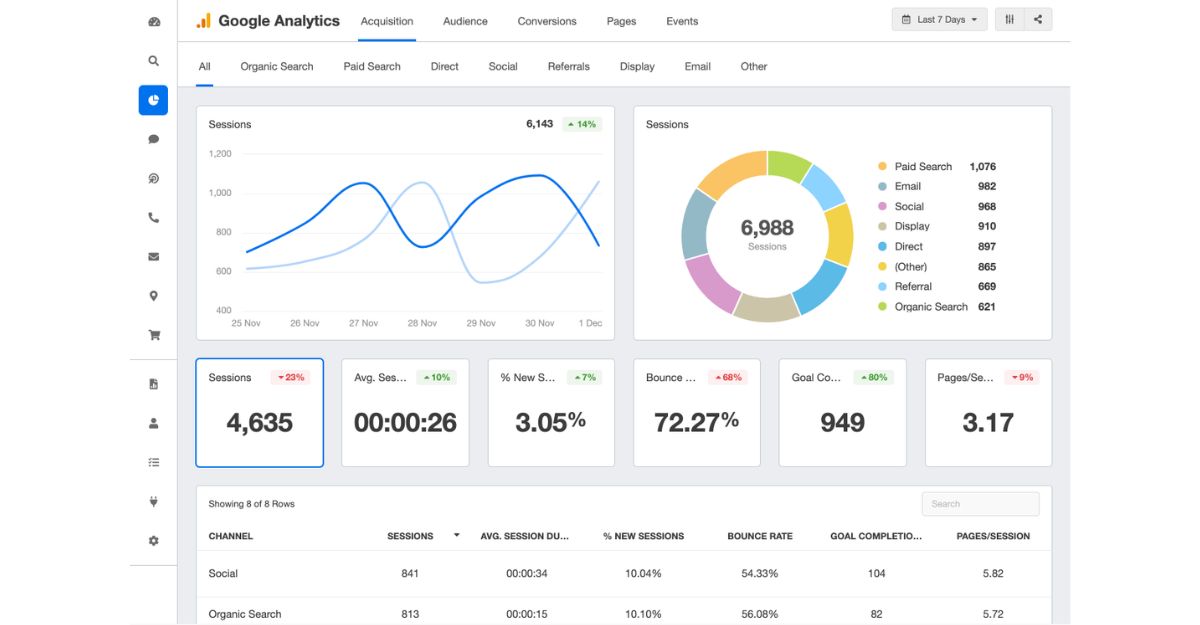
Task: Click the Referral legend entry
Action: 936,286
